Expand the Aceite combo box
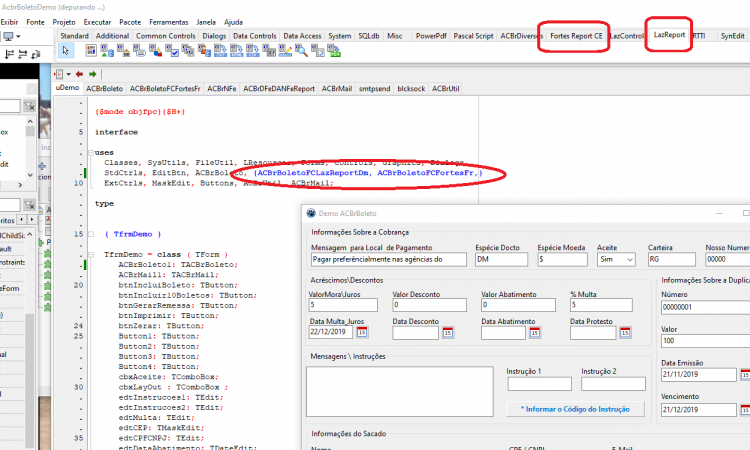750x450 pixels. tap(629, 259)
